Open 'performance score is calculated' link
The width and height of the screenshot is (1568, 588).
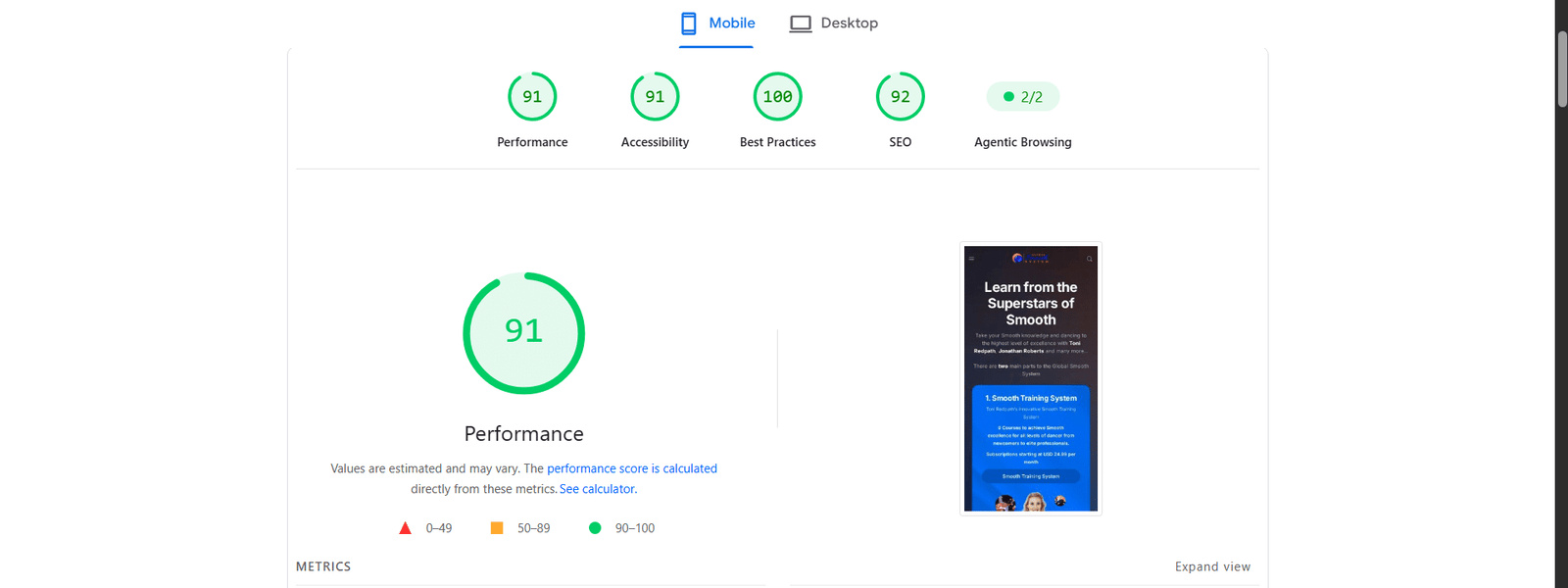(x=632, y=468)
